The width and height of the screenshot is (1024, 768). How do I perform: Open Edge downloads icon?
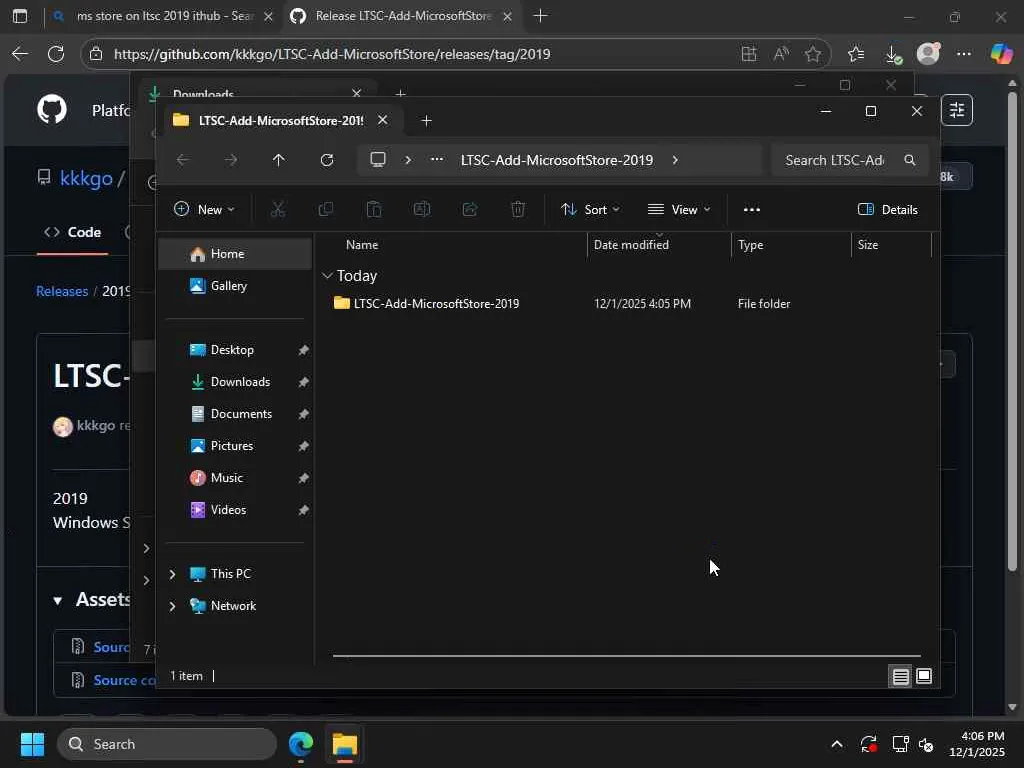coord(893,54)
